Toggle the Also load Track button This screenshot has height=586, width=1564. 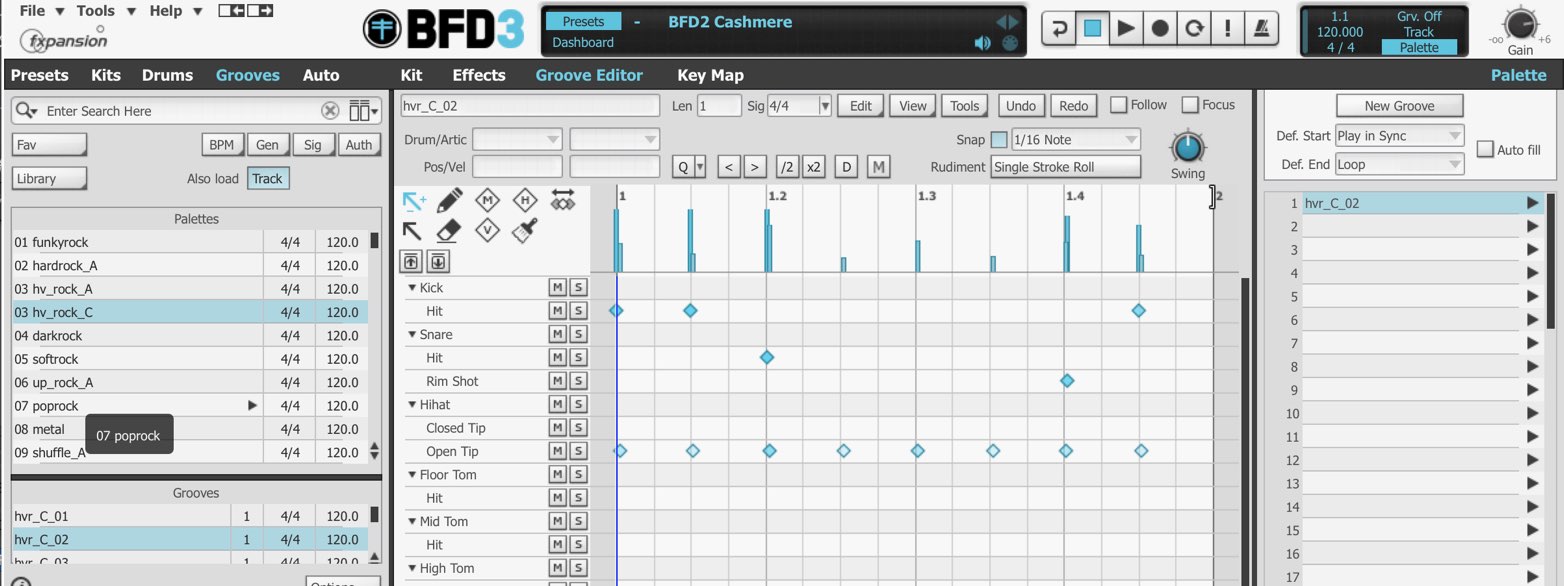(267, 178)
